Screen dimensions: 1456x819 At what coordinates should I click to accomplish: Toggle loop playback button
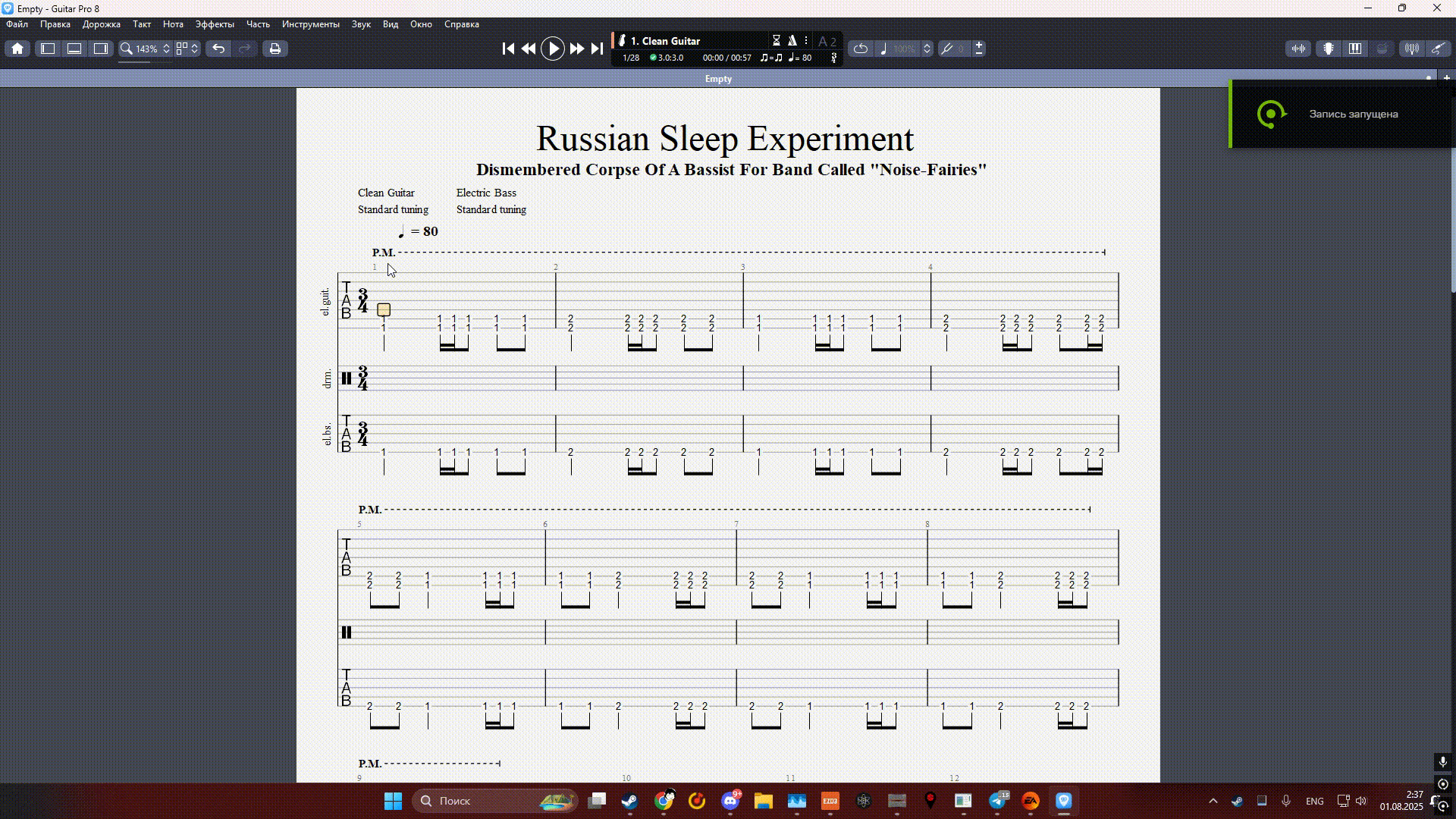[x=861, y=49]
